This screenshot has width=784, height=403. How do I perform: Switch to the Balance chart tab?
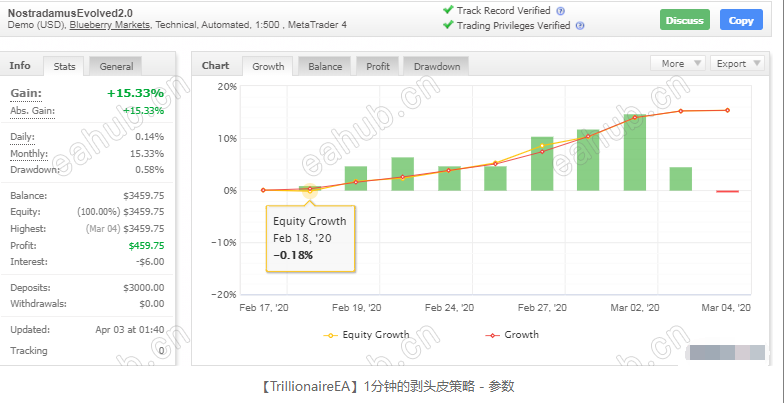tap(325, 66)
